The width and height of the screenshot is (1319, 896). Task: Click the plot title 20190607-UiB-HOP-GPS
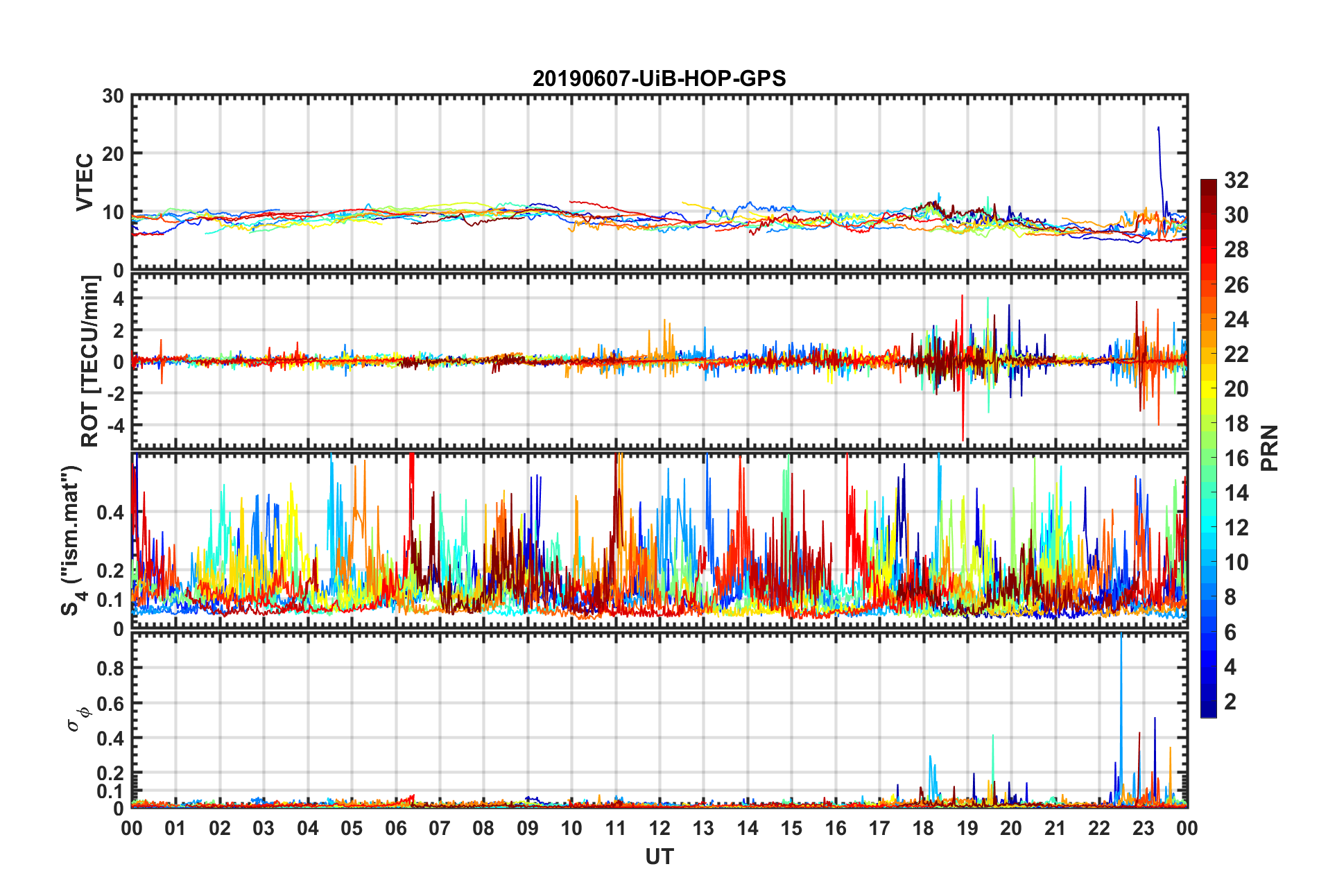pyautogui.click(x=659, y=78)
